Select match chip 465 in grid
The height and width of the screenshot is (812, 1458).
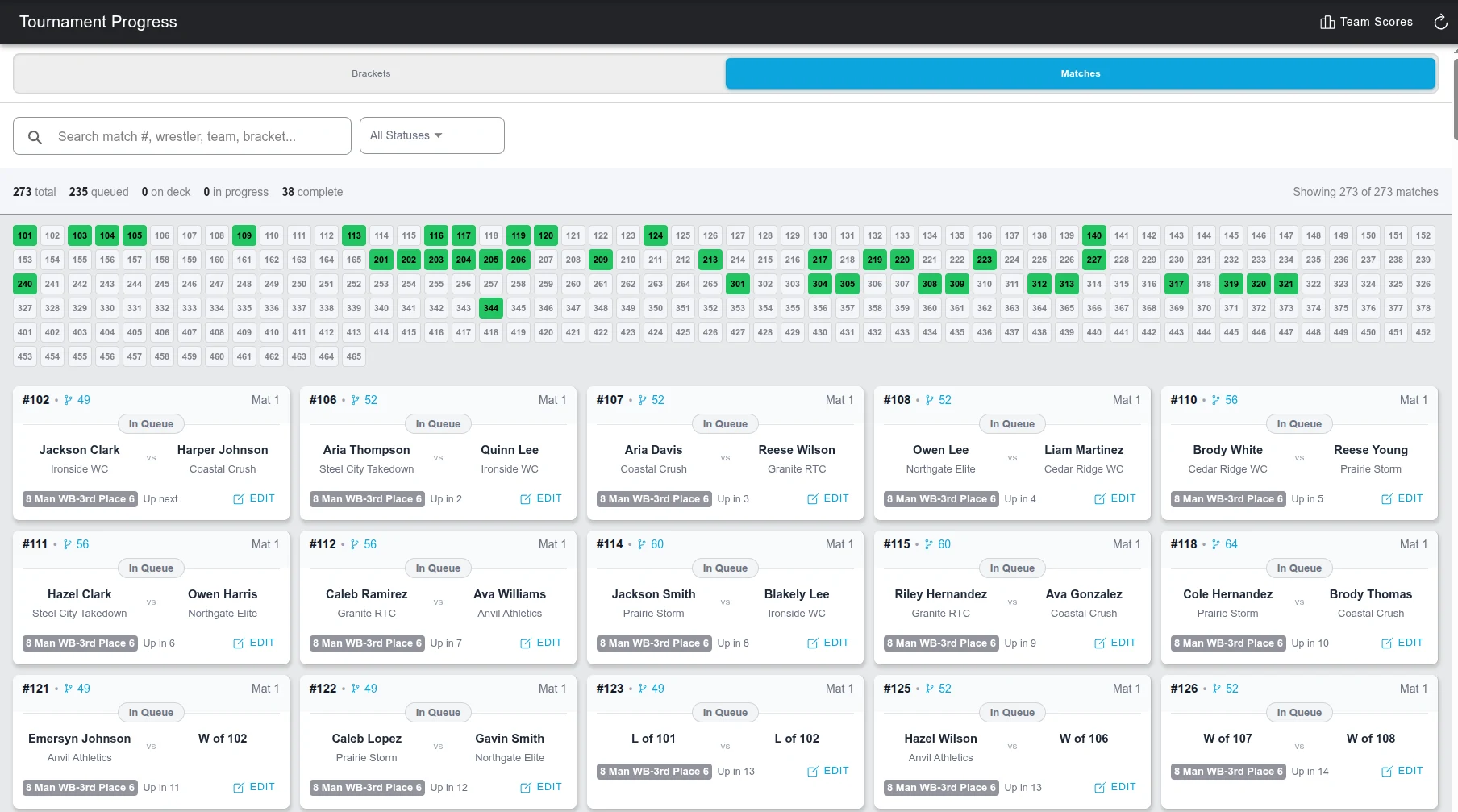pos(354,356)
